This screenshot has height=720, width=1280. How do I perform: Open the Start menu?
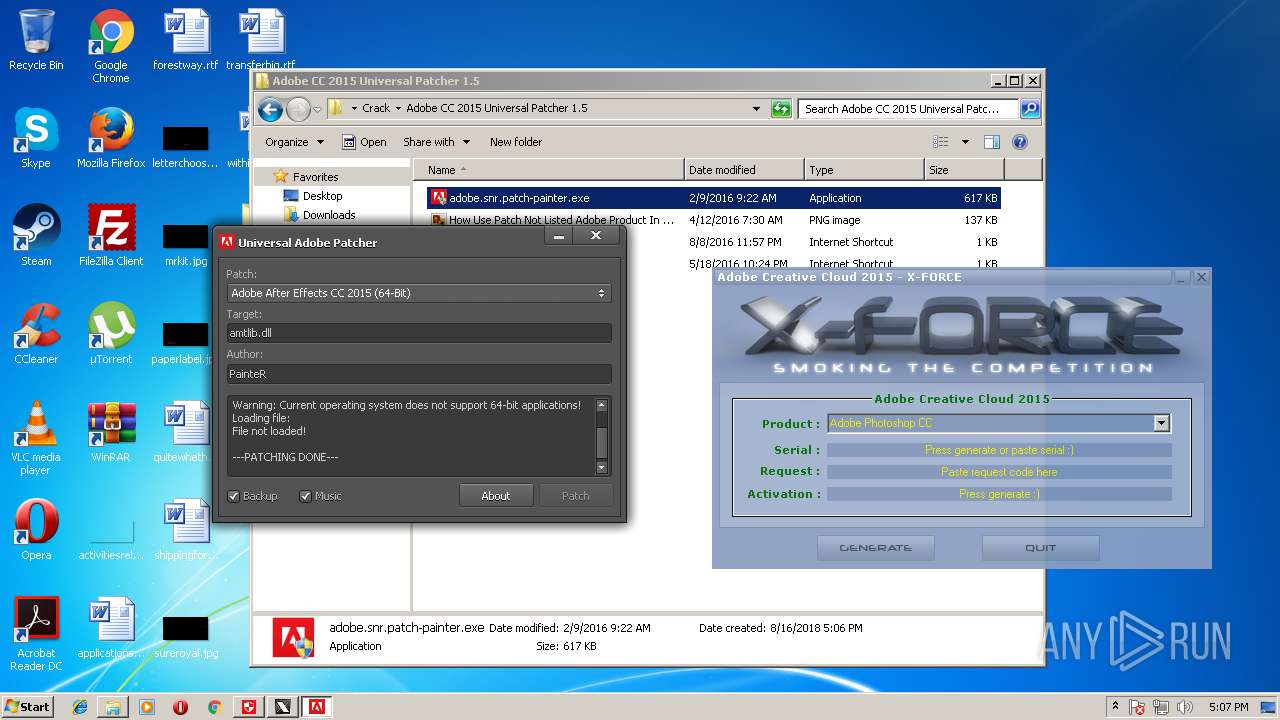27,707
